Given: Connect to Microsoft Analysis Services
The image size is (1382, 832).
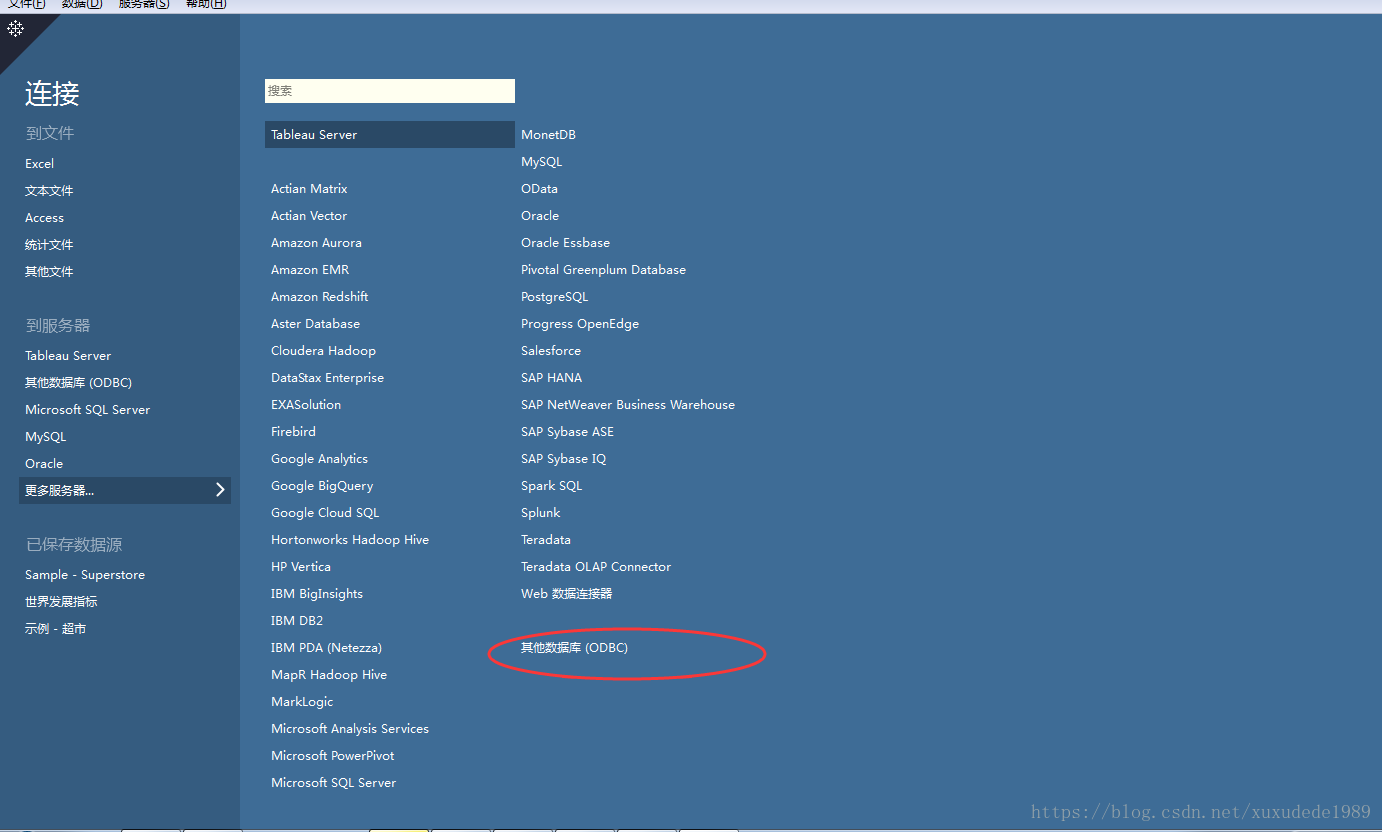Looking at the screenshot, I should pos(350,729).
